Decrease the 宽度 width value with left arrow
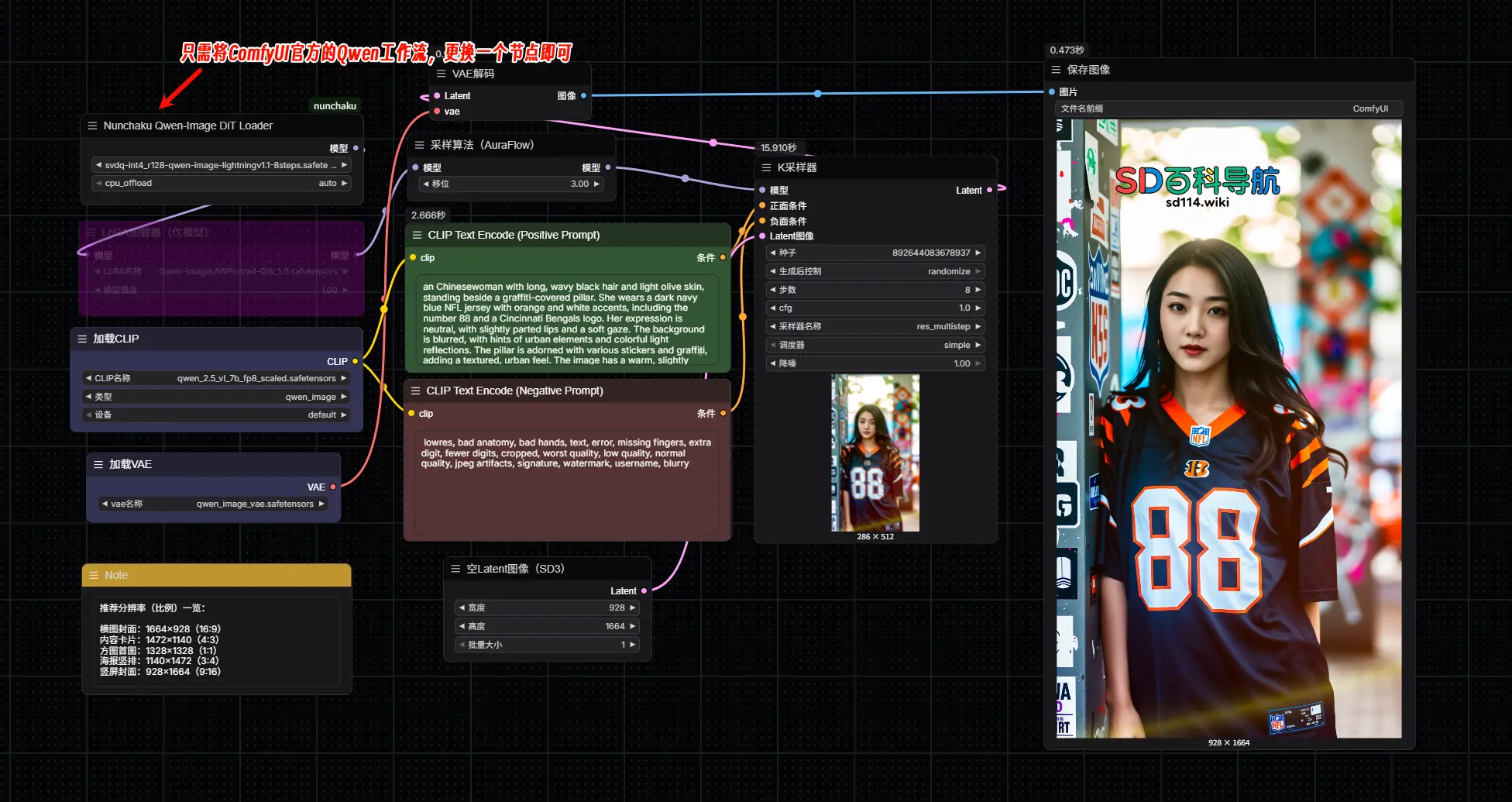 click(462, 608)
